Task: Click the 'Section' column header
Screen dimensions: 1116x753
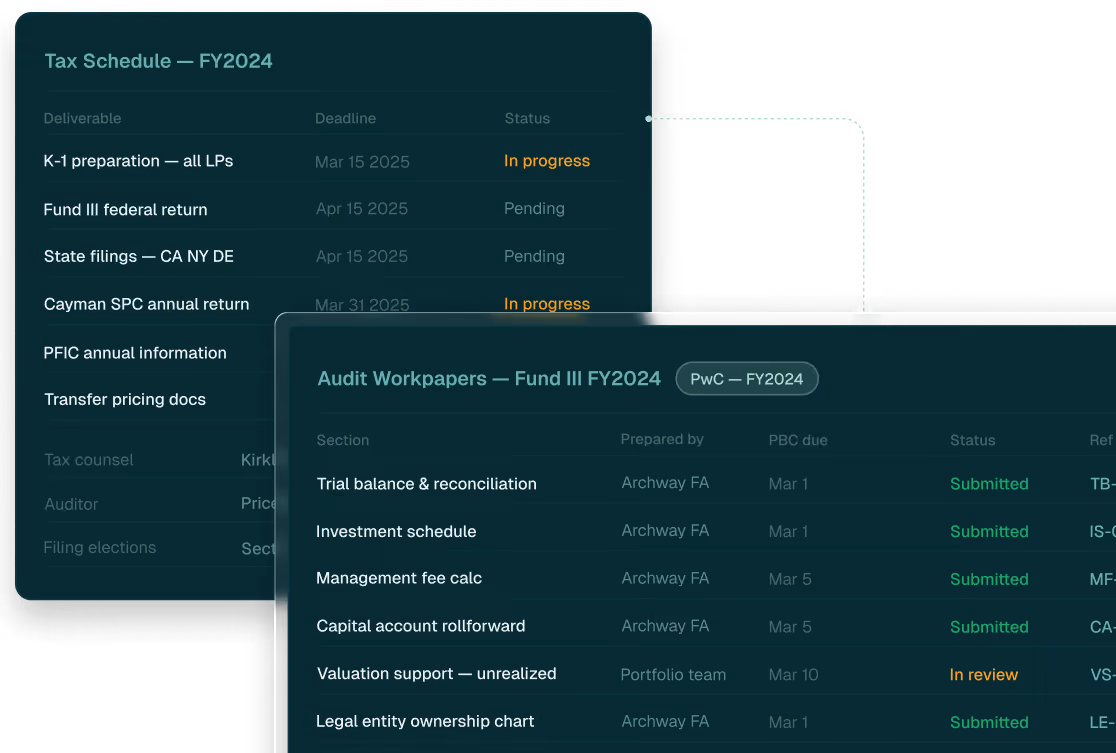Action: click(x=342, y=440)
